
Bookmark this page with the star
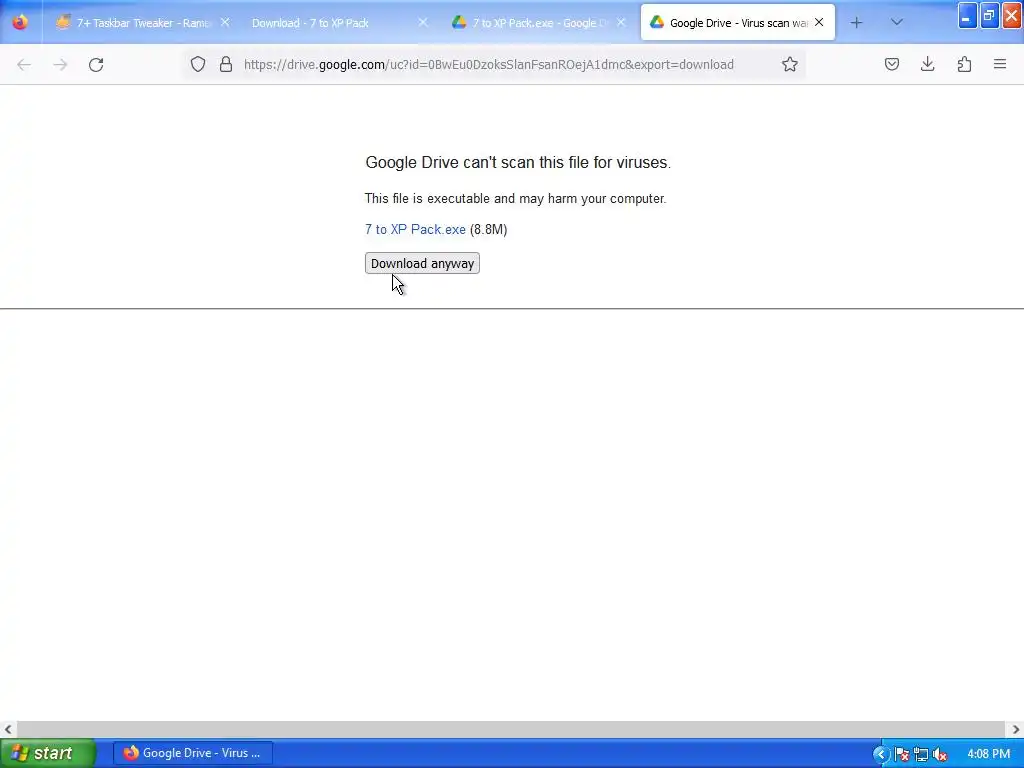pyautogui.click(x=790, y=64)
